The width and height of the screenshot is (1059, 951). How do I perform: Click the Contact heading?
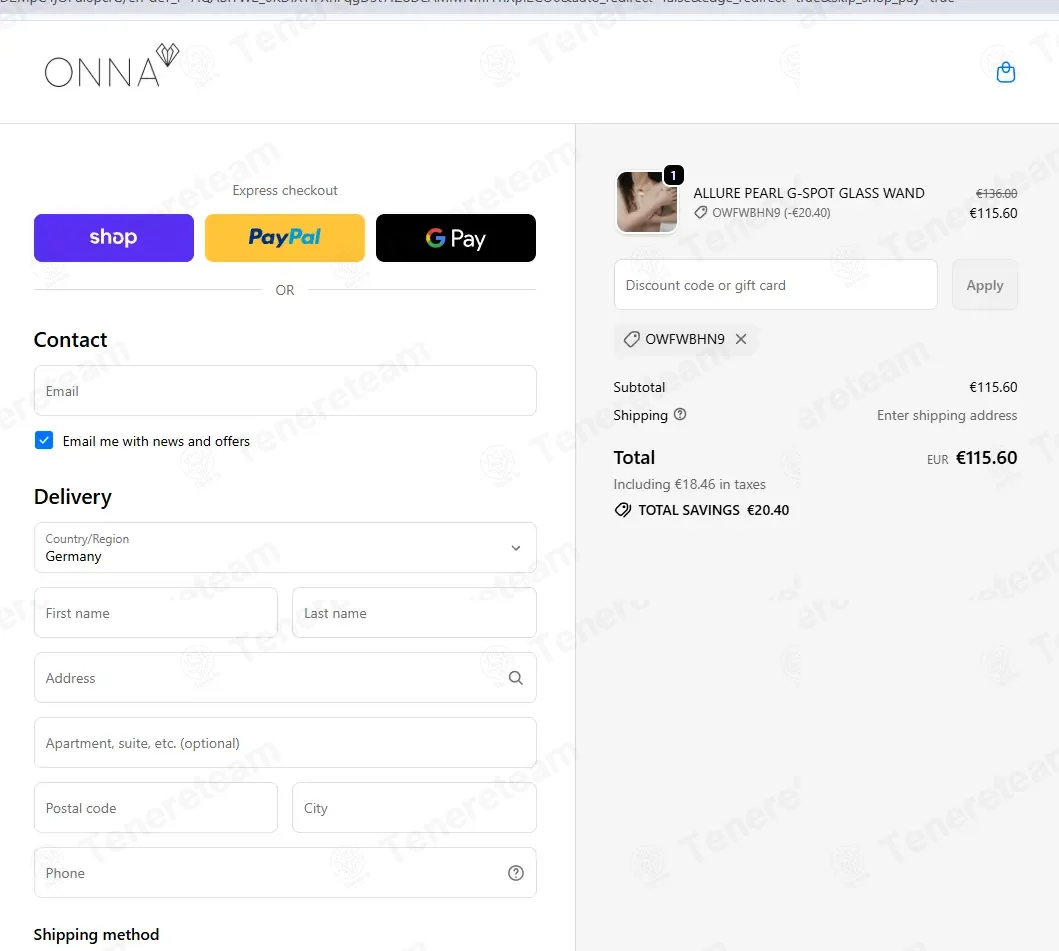coord(70,340)
